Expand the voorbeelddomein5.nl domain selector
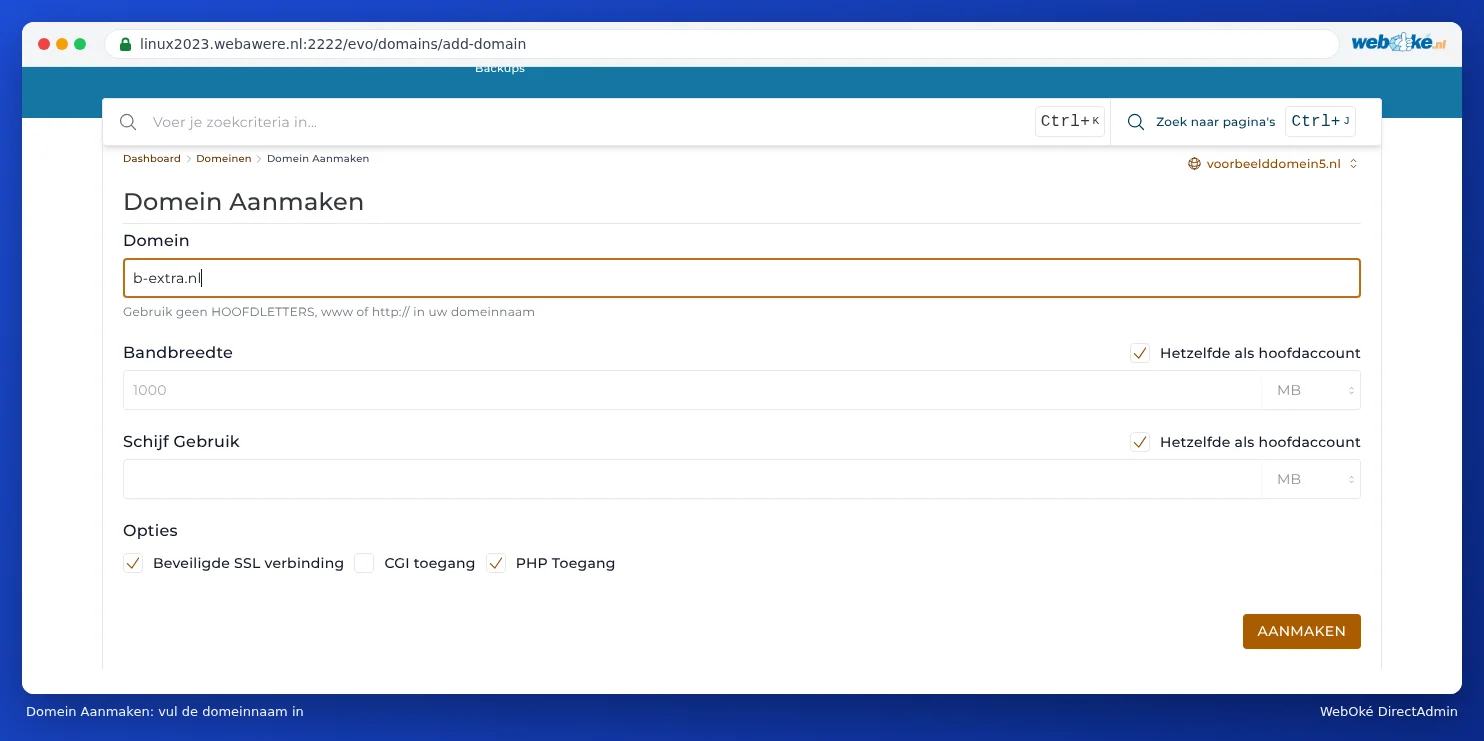 (1272, 164)
